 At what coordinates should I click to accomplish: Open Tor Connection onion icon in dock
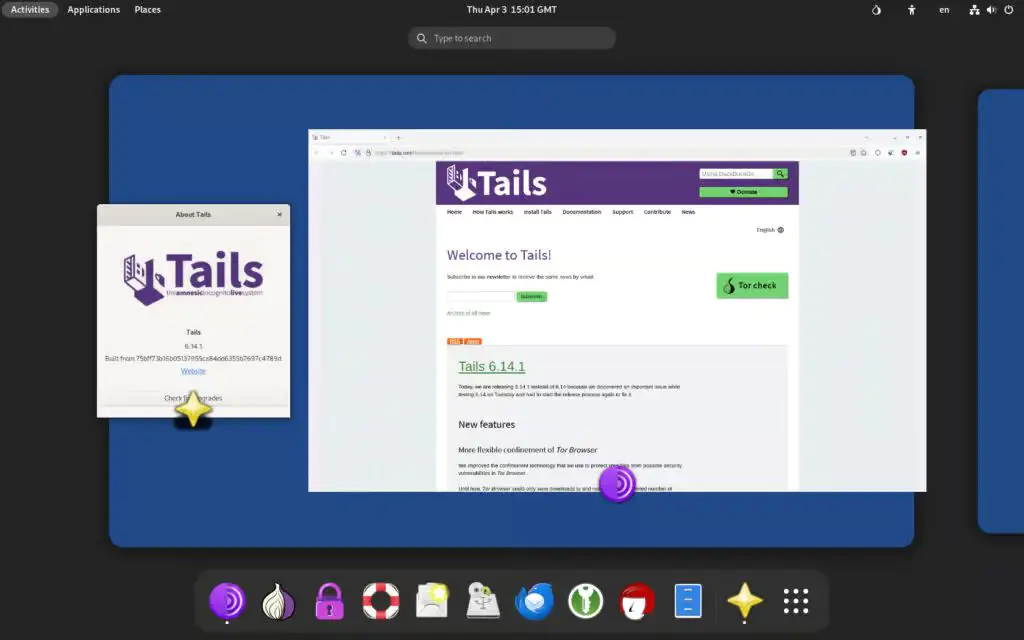pos(278,601)
